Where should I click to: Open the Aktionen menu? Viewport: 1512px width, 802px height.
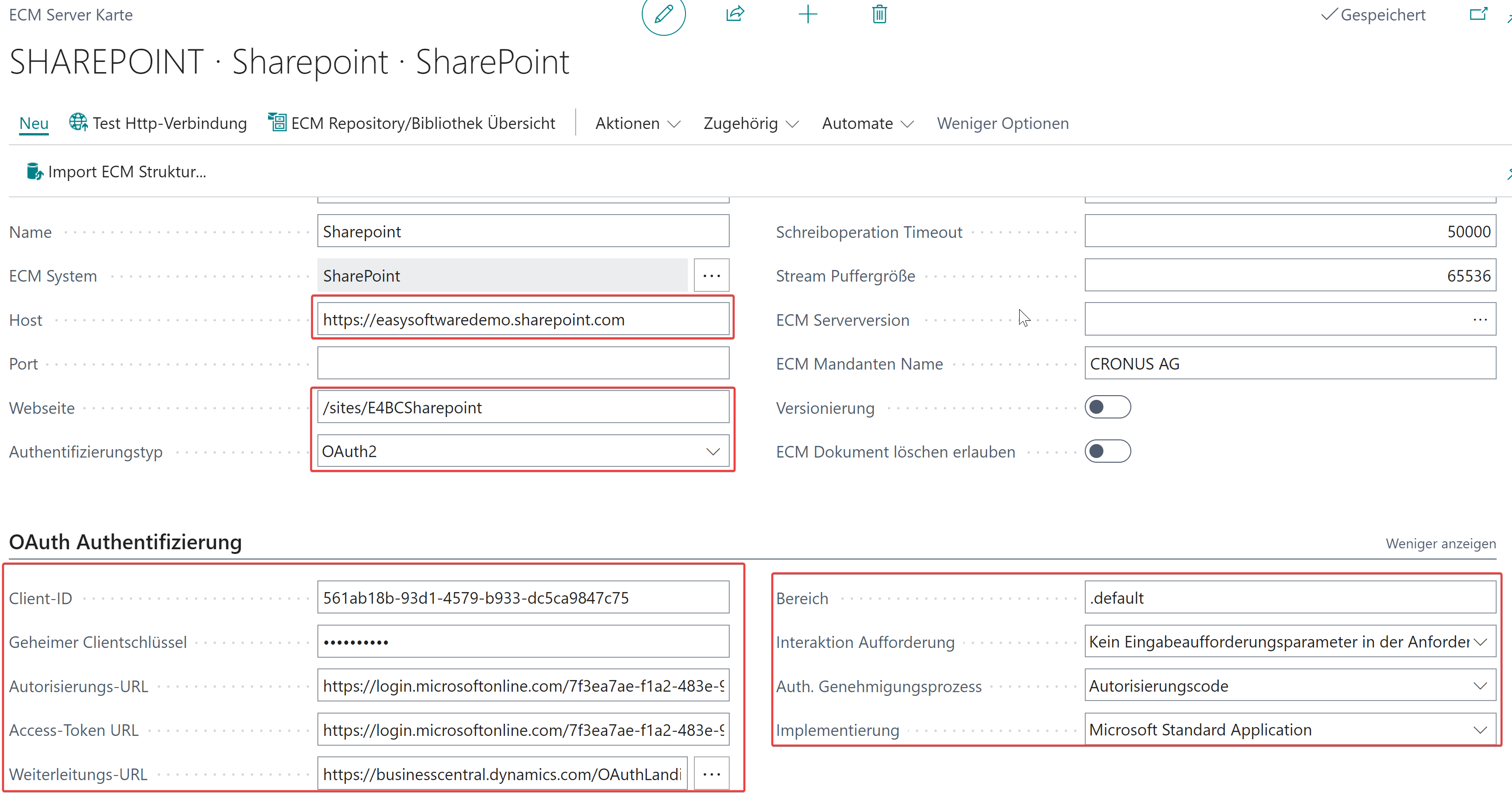click(x=638, y=123)
